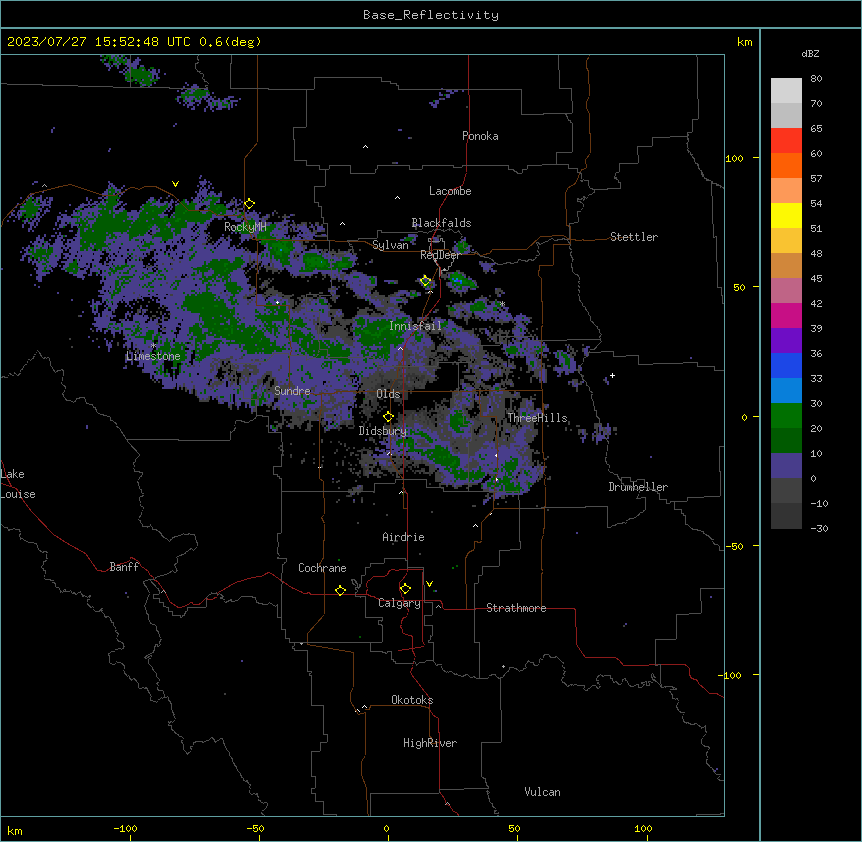Select the yellow diamond marker above Didsbury
The height and width of the screenshot is (842, 862).
point(388,417)
